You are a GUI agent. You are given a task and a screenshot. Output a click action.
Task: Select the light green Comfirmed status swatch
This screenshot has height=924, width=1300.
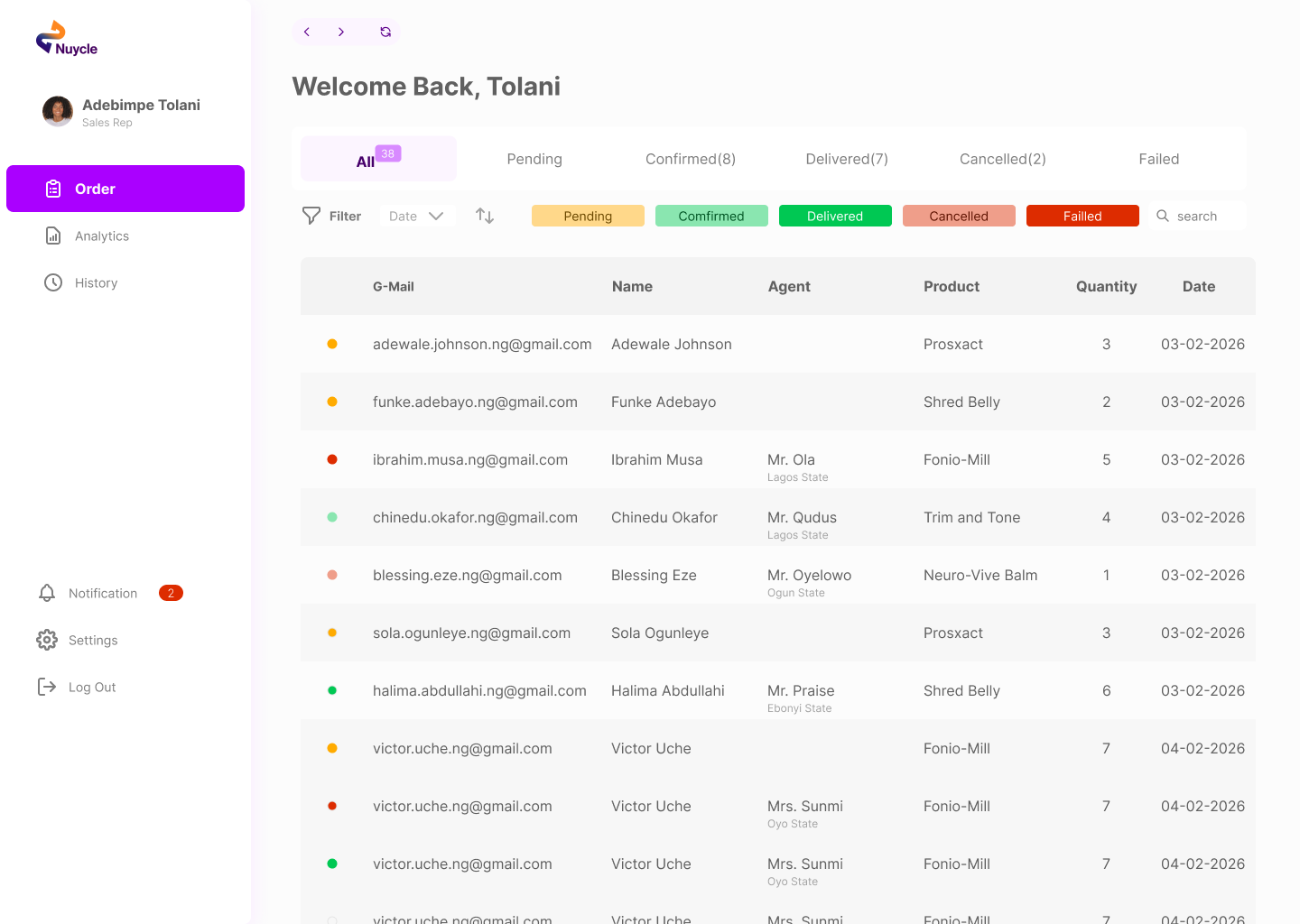click(711, 216)
